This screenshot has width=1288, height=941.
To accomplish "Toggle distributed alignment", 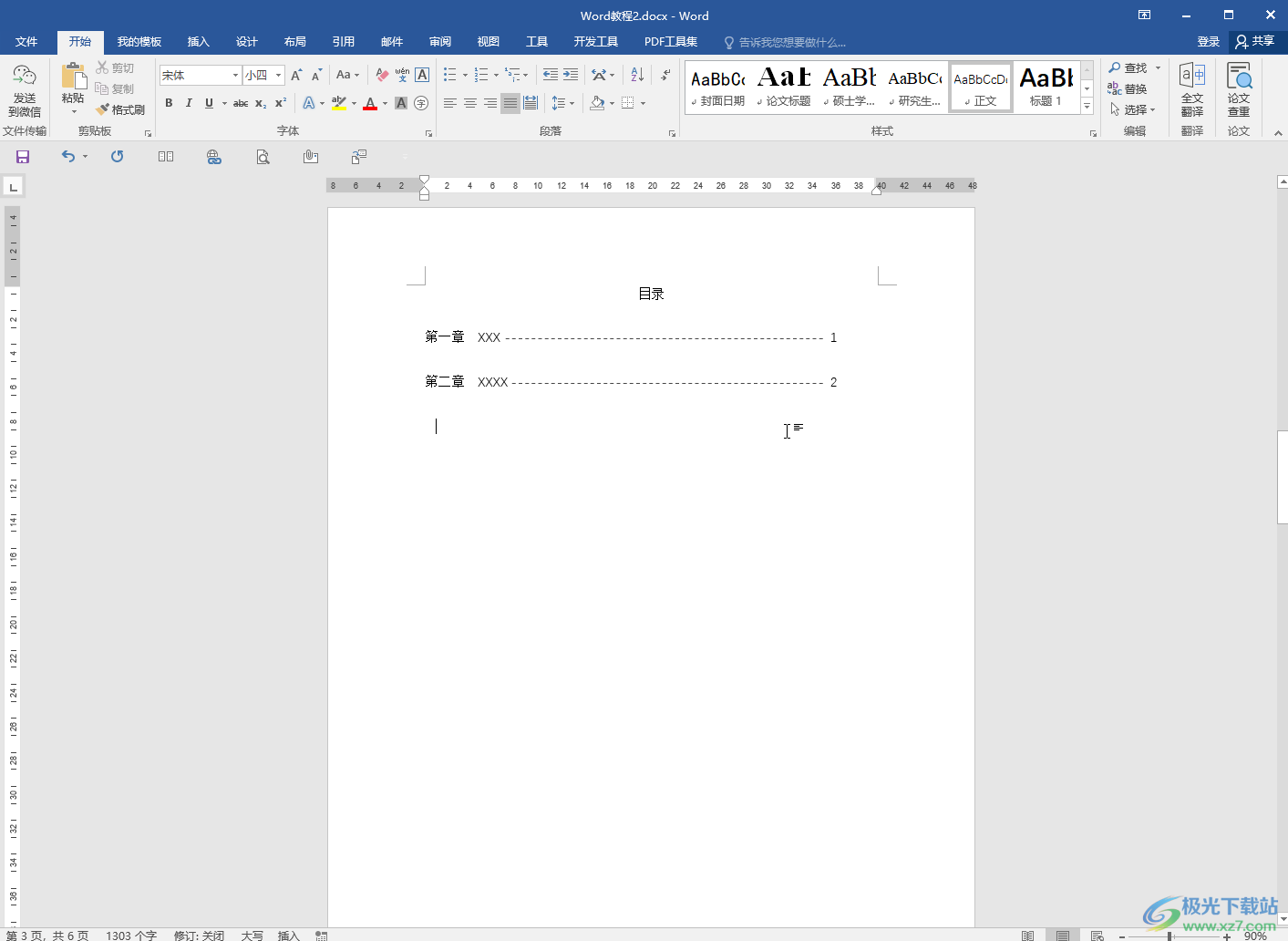I will [x=531, y=103].
